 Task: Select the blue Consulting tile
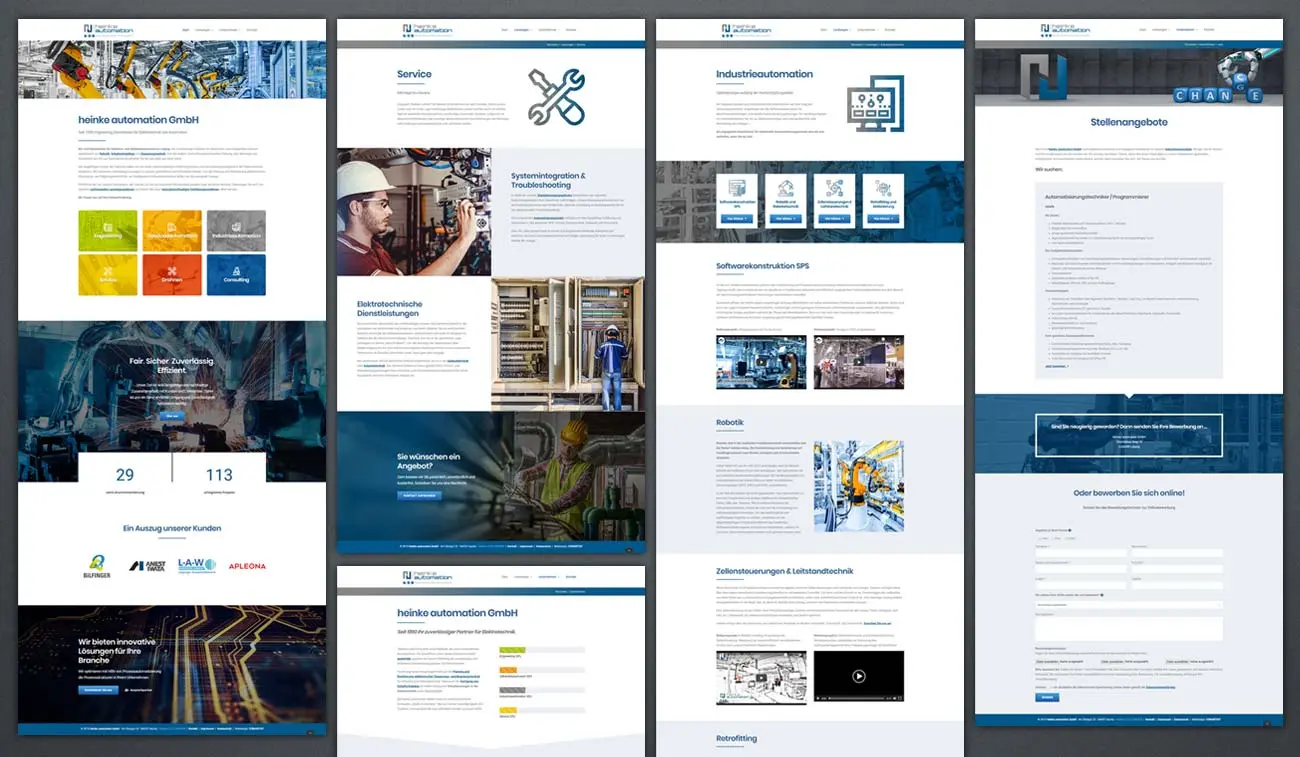[236, 274]
